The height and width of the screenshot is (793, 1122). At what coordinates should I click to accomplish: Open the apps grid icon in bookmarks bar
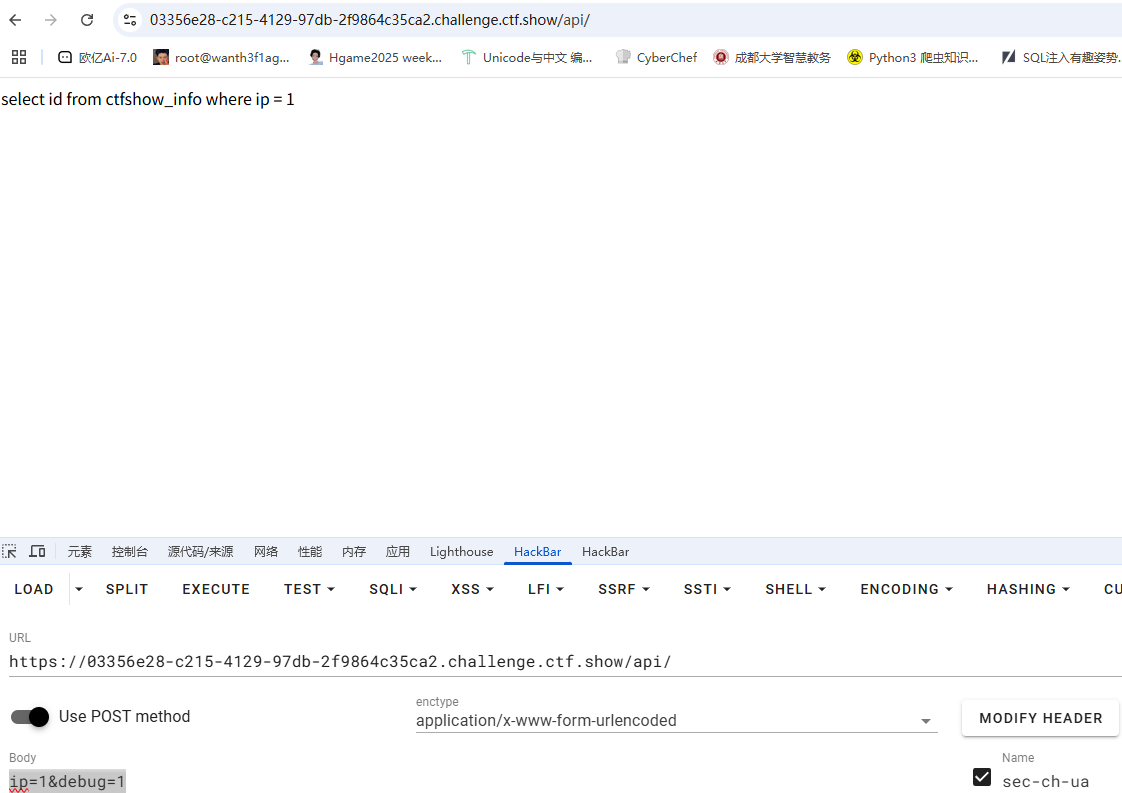coord(19,57)
